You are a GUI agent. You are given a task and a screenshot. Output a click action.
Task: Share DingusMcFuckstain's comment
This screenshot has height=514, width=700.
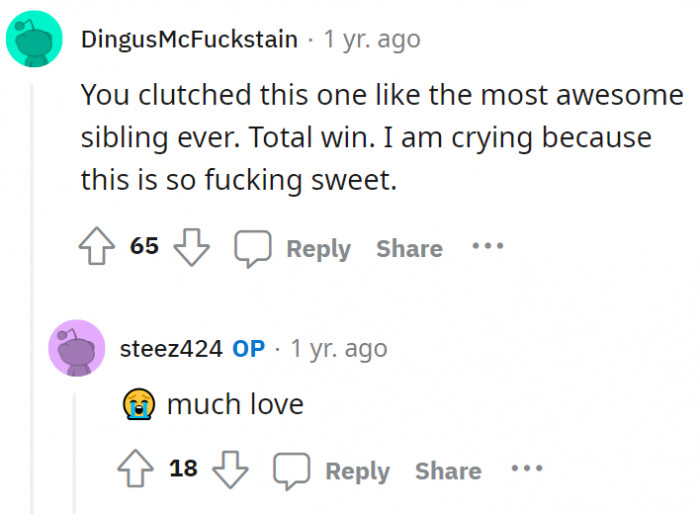(x=409, y=248)
